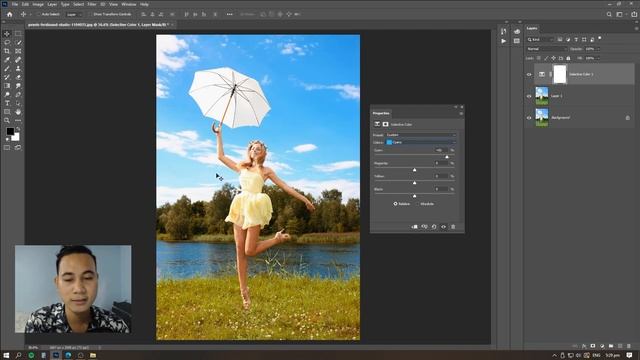Lock transparent pixels in Layers panel
The image size is (640, 360).
539,58
